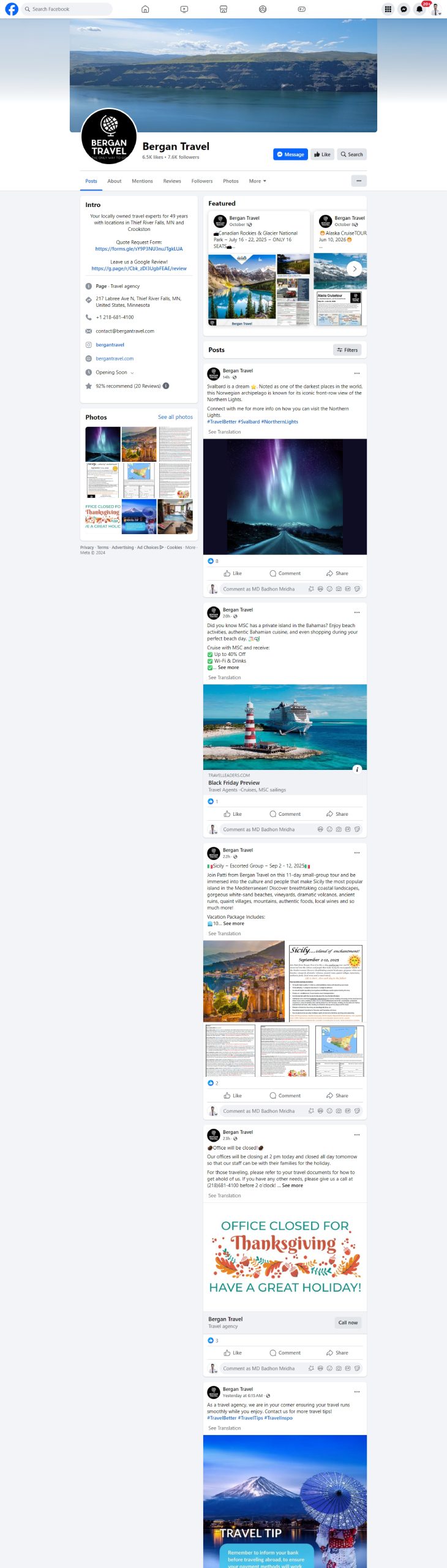Open the Facebook home icon
The image size is (447, 1568).
(x=145, y=9)
